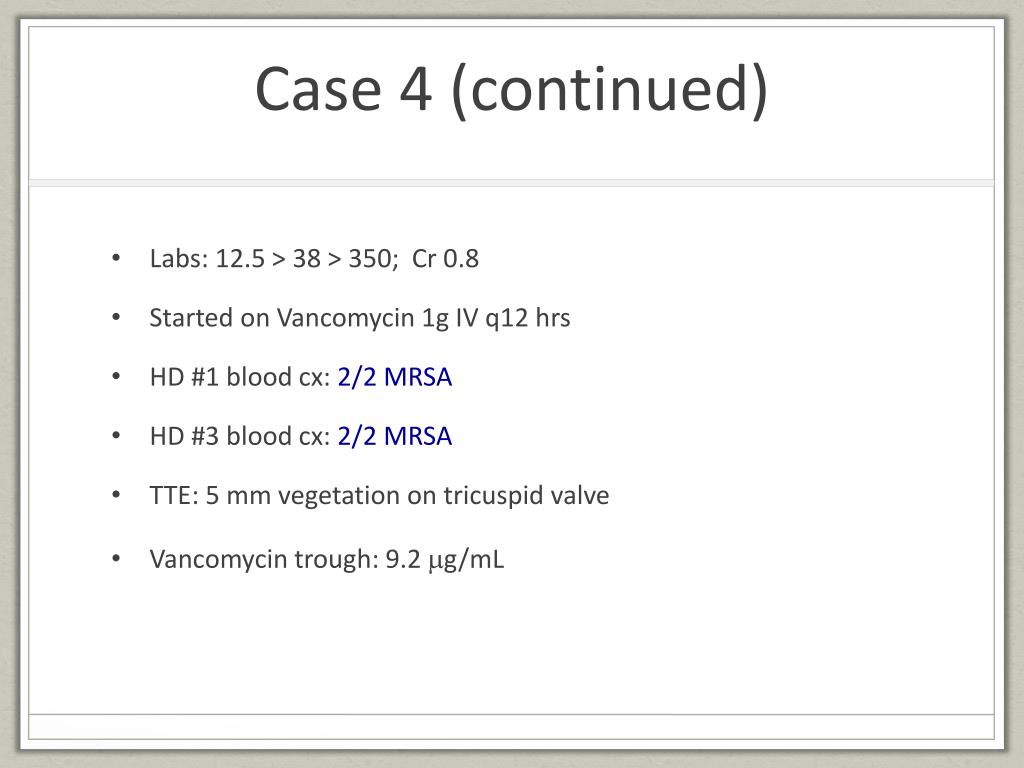This screenshot has height=768, width=1024.
Task: Click the bullet before "HD #3 blood cx"
Action: click(116, 436)
